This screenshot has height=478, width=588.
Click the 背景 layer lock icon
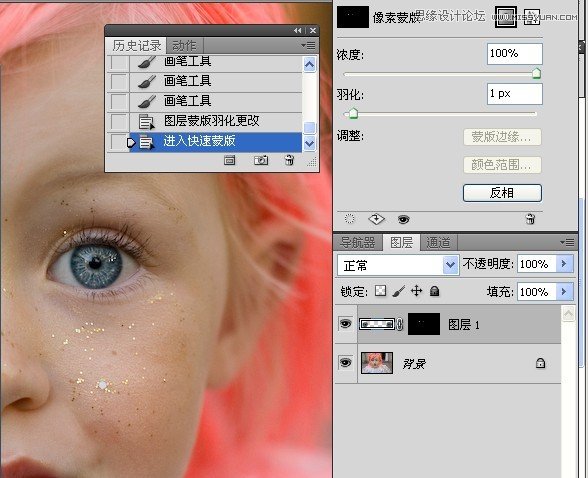coord(540,363)
